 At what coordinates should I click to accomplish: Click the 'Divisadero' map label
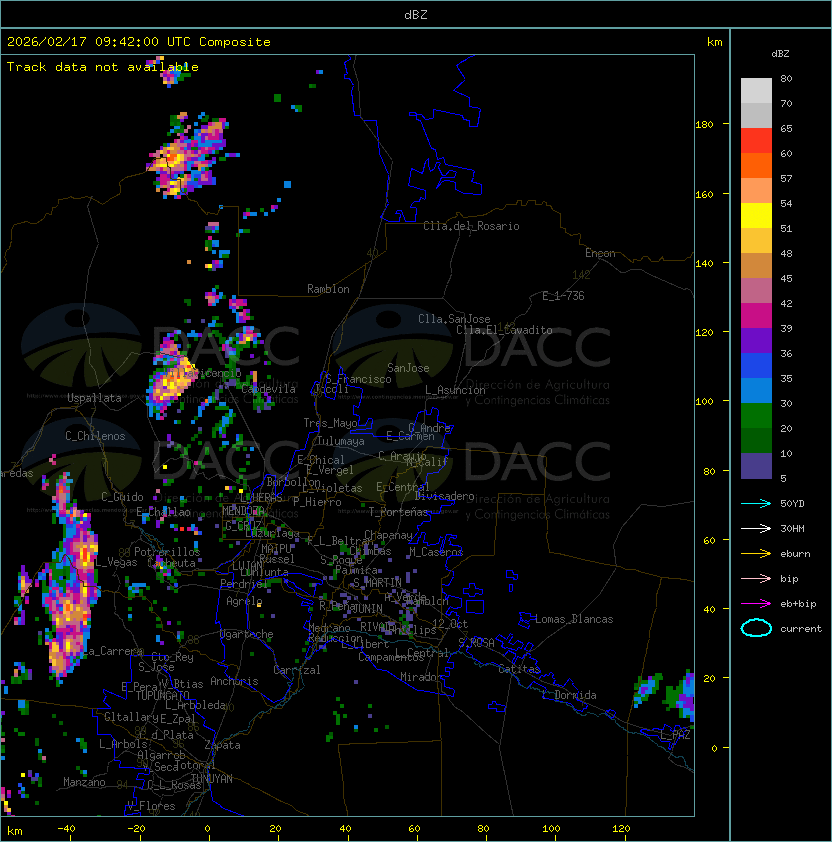[x=445, y=496]
